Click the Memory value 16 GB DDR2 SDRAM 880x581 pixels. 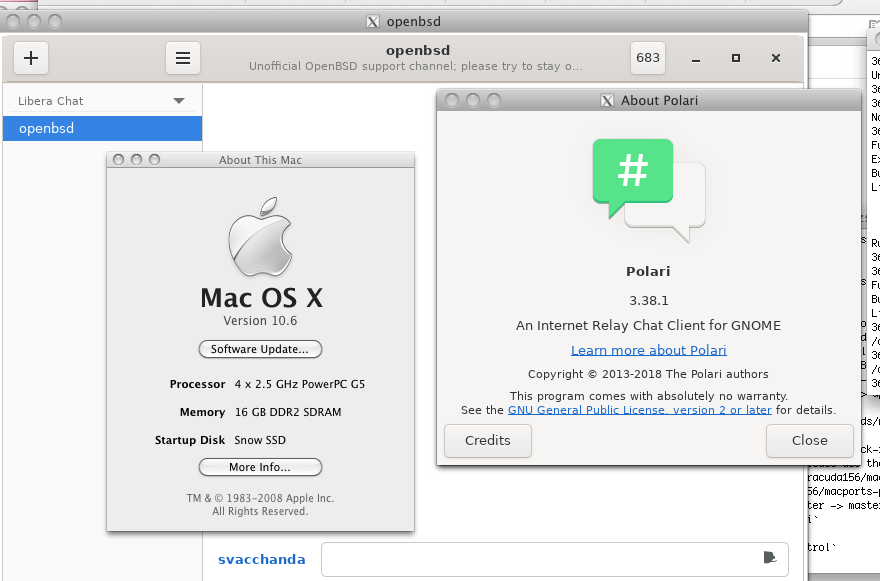click(x=288, y=413)
